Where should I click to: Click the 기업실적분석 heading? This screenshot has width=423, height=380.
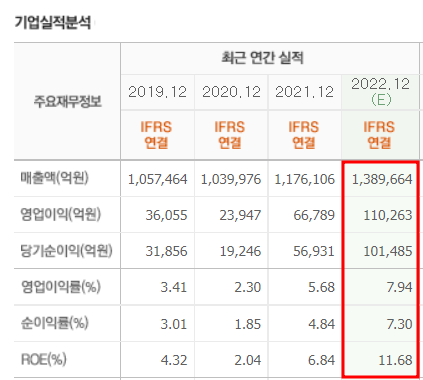(x=53, y=23)
